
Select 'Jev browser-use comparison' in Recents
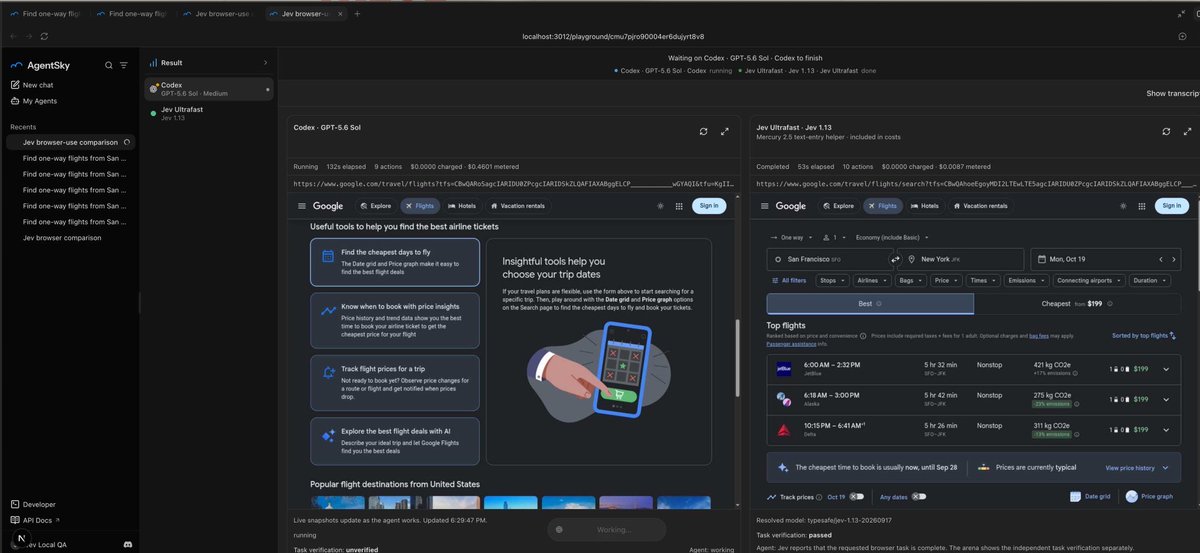[x=70, y=142]
